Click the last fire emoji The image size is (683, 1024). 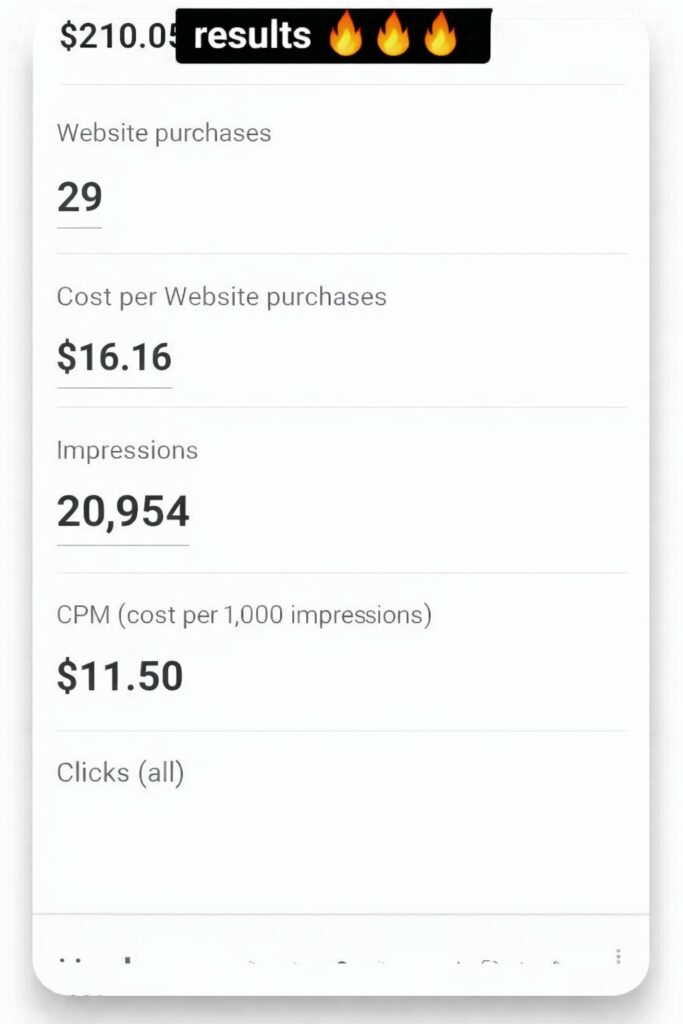tap(440, 37)
